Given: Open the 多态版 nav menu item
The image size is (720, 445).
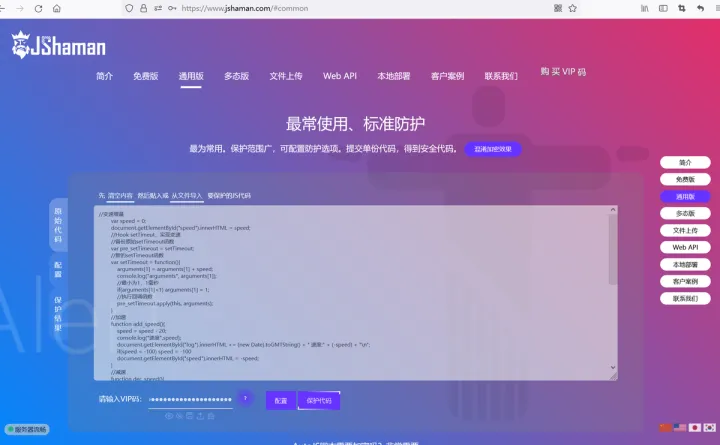Looking at the screenshot, I should click(x=236, y=76).
